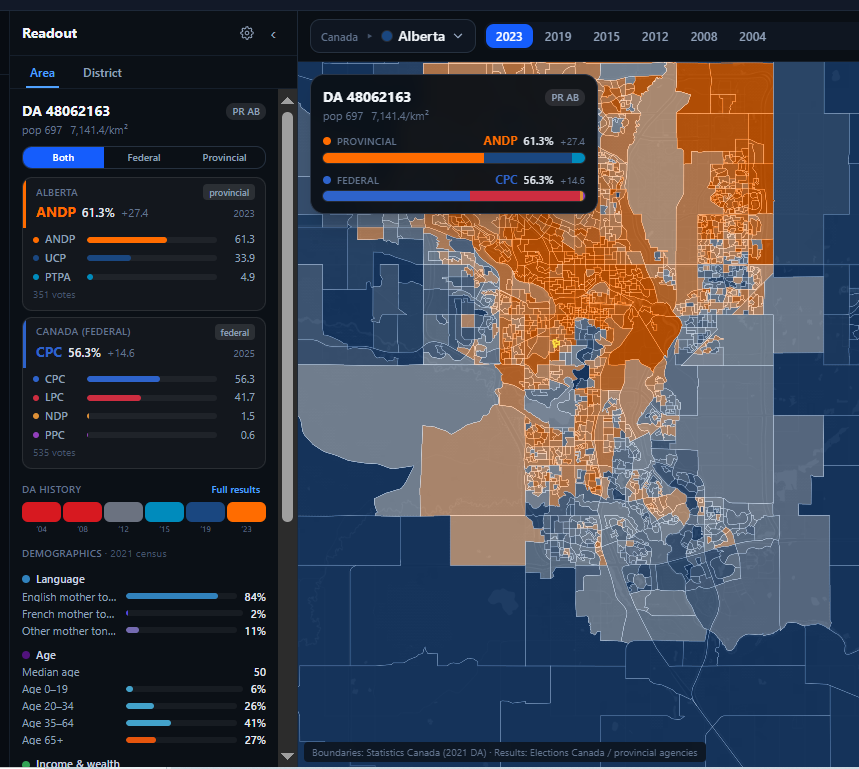
Task: Click the scroll up arrow in Readout
Action: click(x=288, y=101)
